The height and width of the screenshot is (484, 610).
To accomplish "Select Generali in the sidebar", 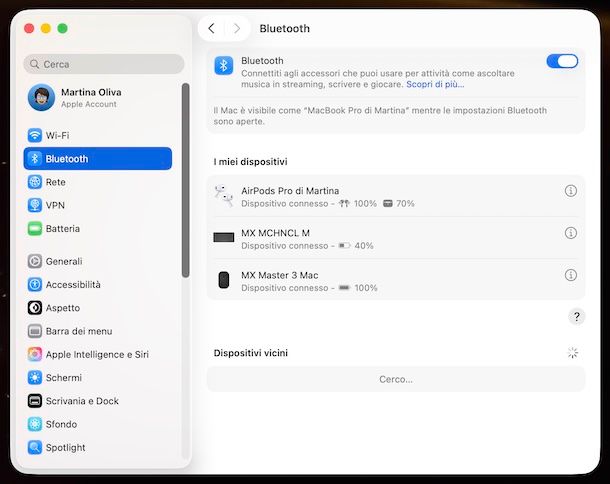I will 63,261.
